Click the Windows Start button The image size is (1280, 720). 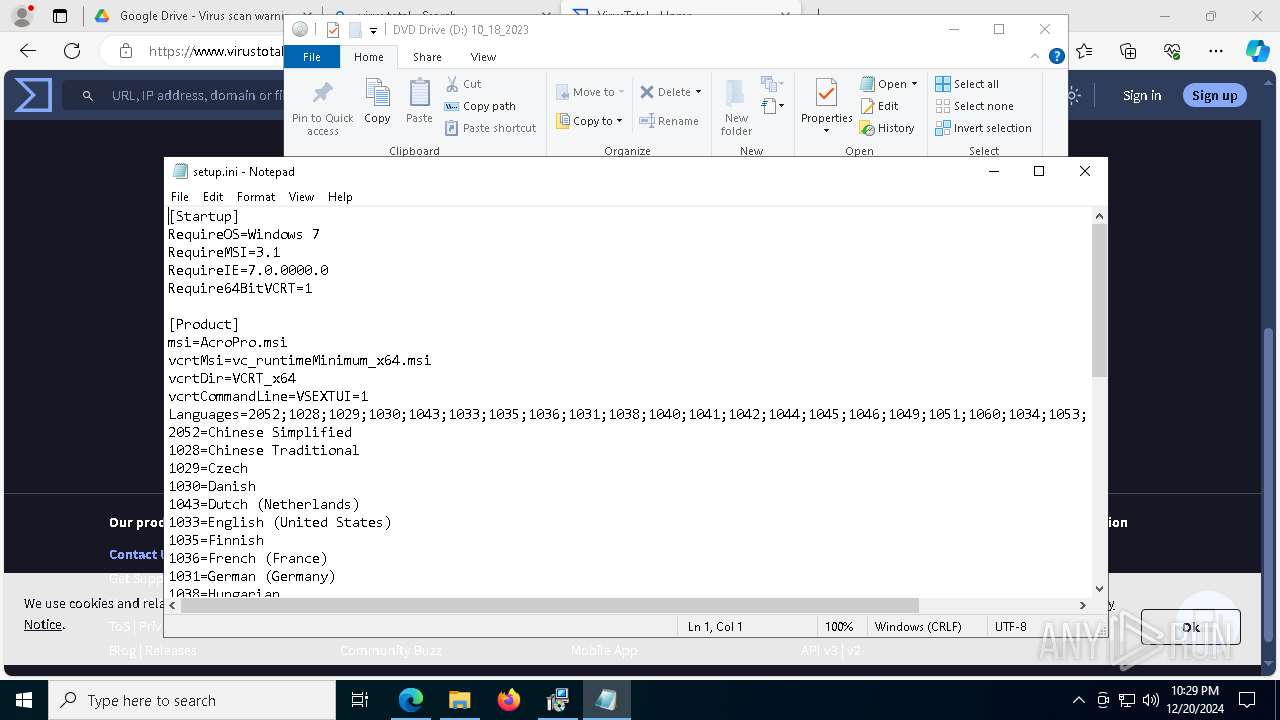tap(24, 700)
